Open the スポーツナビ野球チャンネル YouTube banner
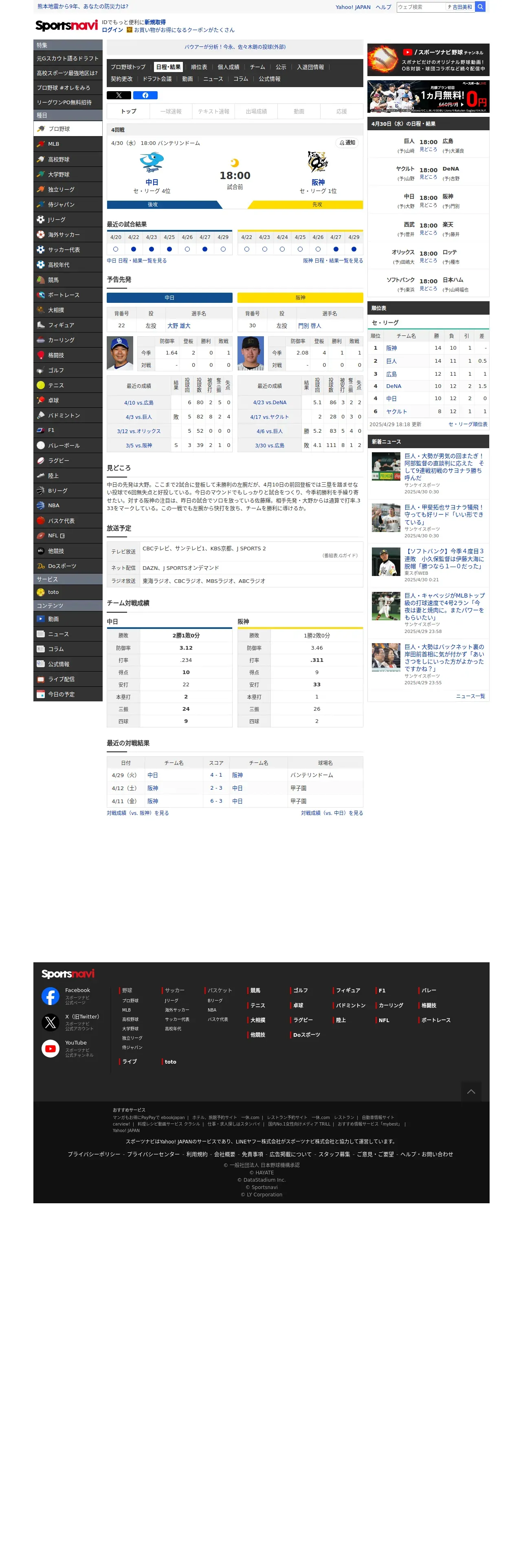 click(x=428, y=60)
